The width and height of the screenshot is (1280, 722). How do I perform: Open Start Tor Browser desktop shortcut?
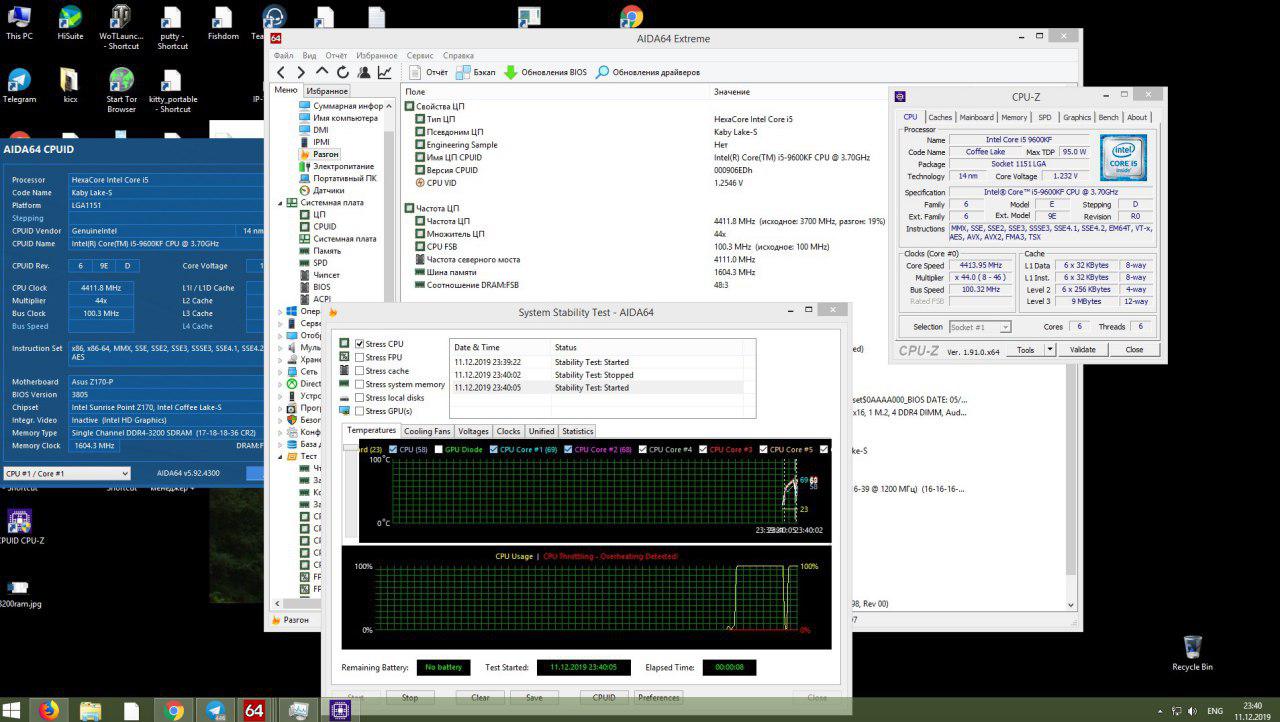(122, 90)
